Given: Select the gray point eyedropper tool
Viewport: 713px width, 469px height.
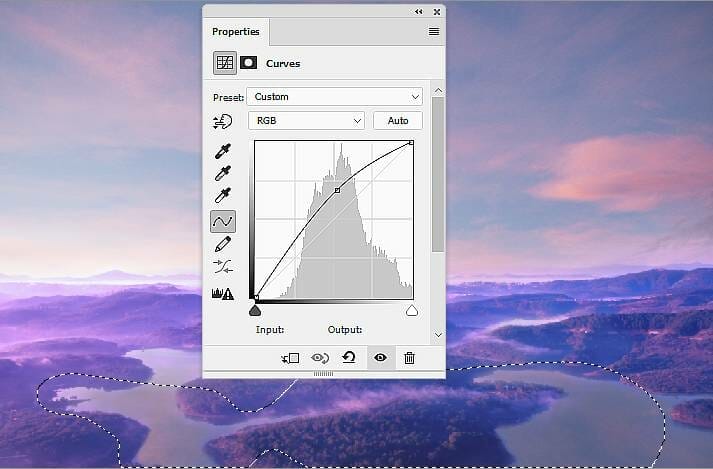Looking at the screenshot, I should click(223, 174).
